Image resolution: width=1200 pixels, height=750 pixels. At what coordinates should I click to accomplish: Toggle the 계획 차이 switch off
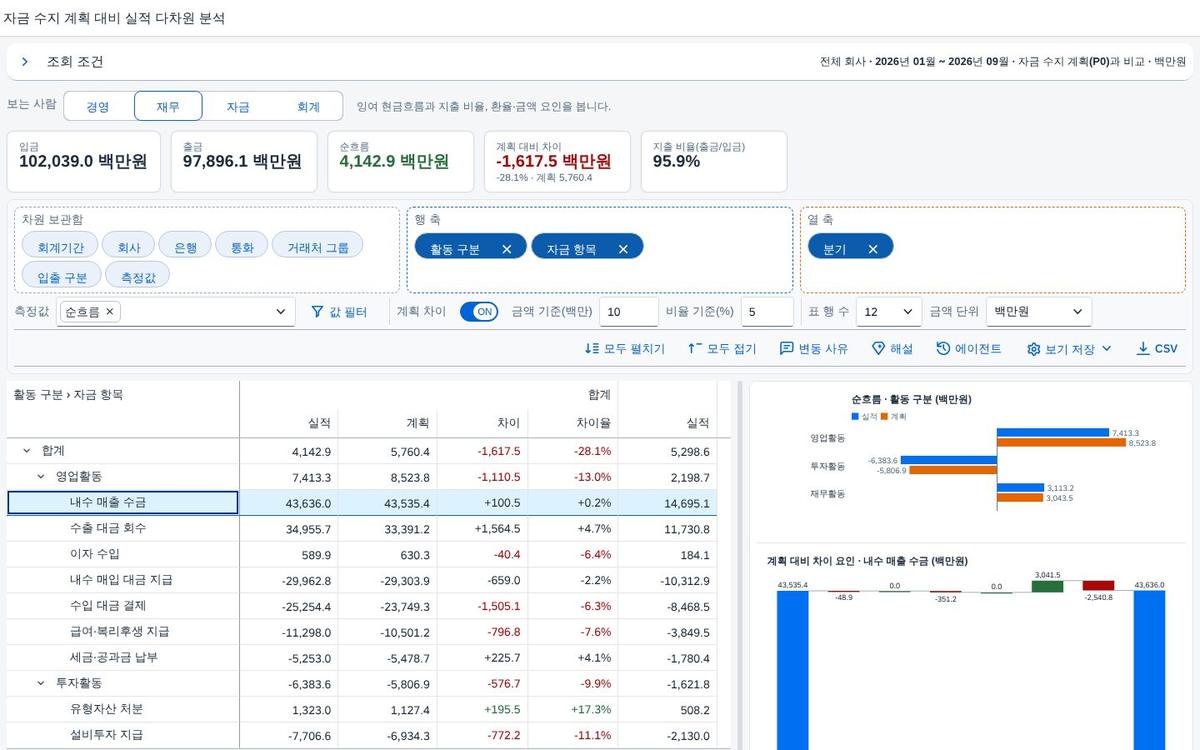pyautogui.click(x=479, y=312)
